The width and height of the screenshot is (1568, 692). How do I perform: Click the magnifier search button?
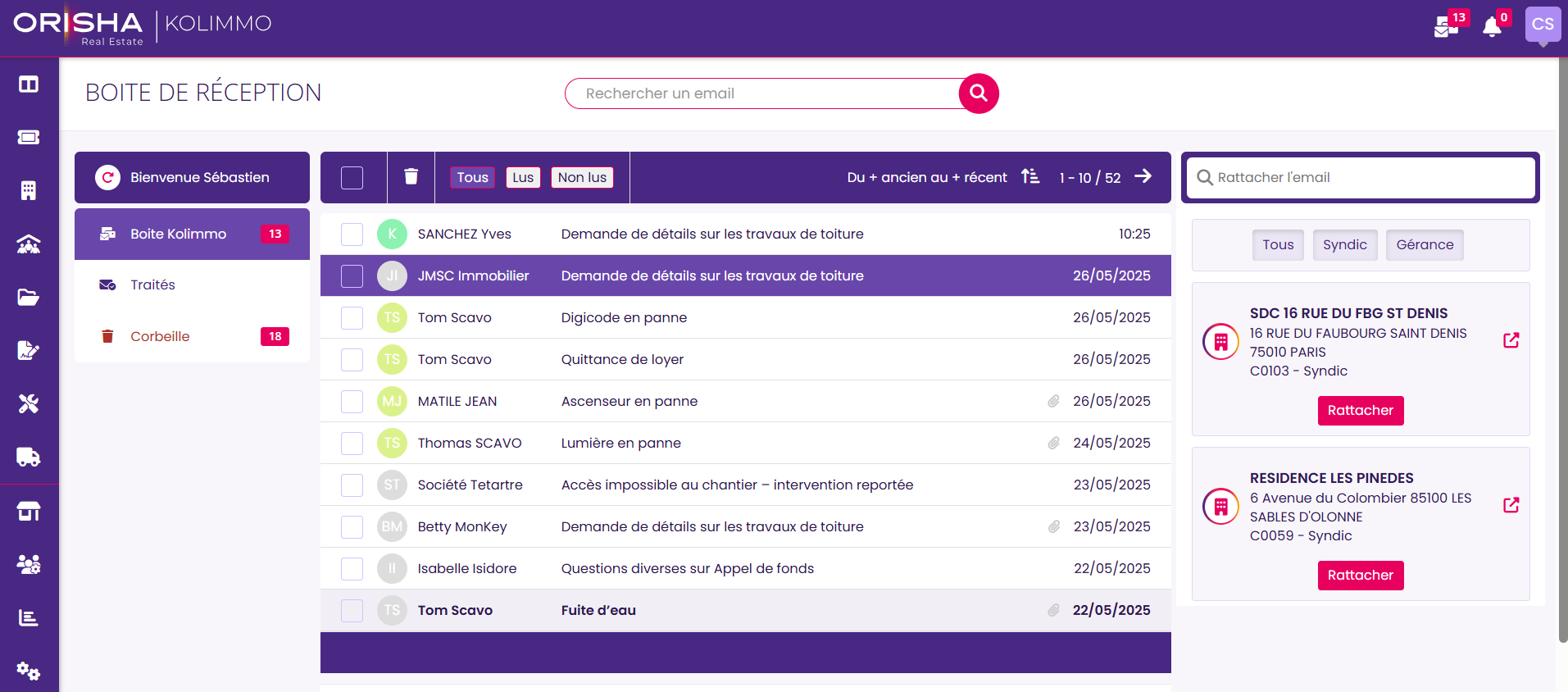[979, 93]
